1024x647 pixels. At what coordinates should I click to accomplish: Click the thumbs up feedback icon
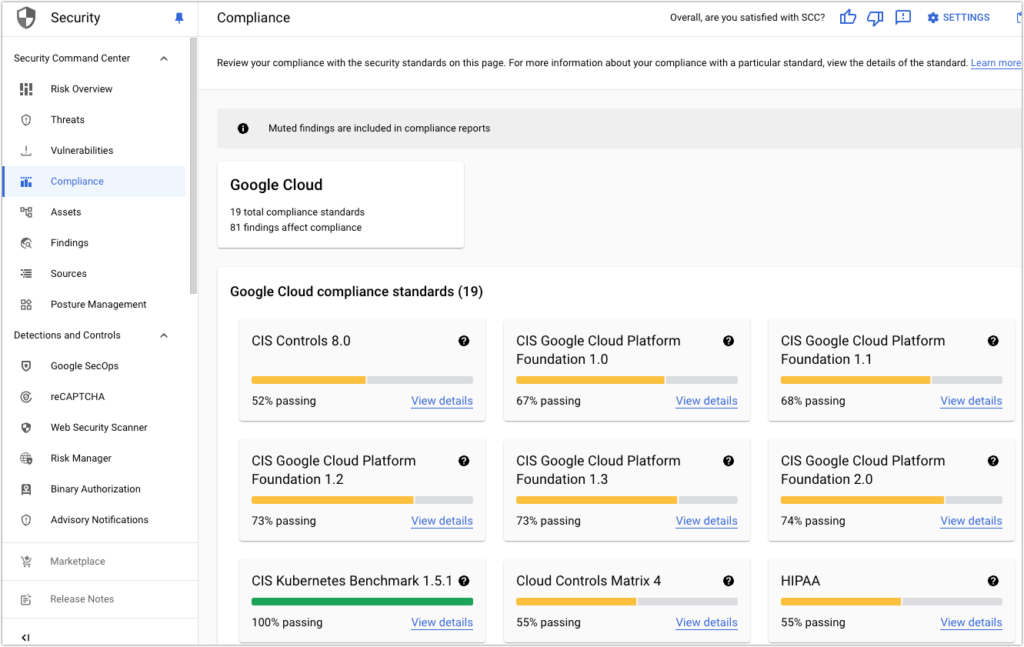pyautogui.click(x=848, y=18)
